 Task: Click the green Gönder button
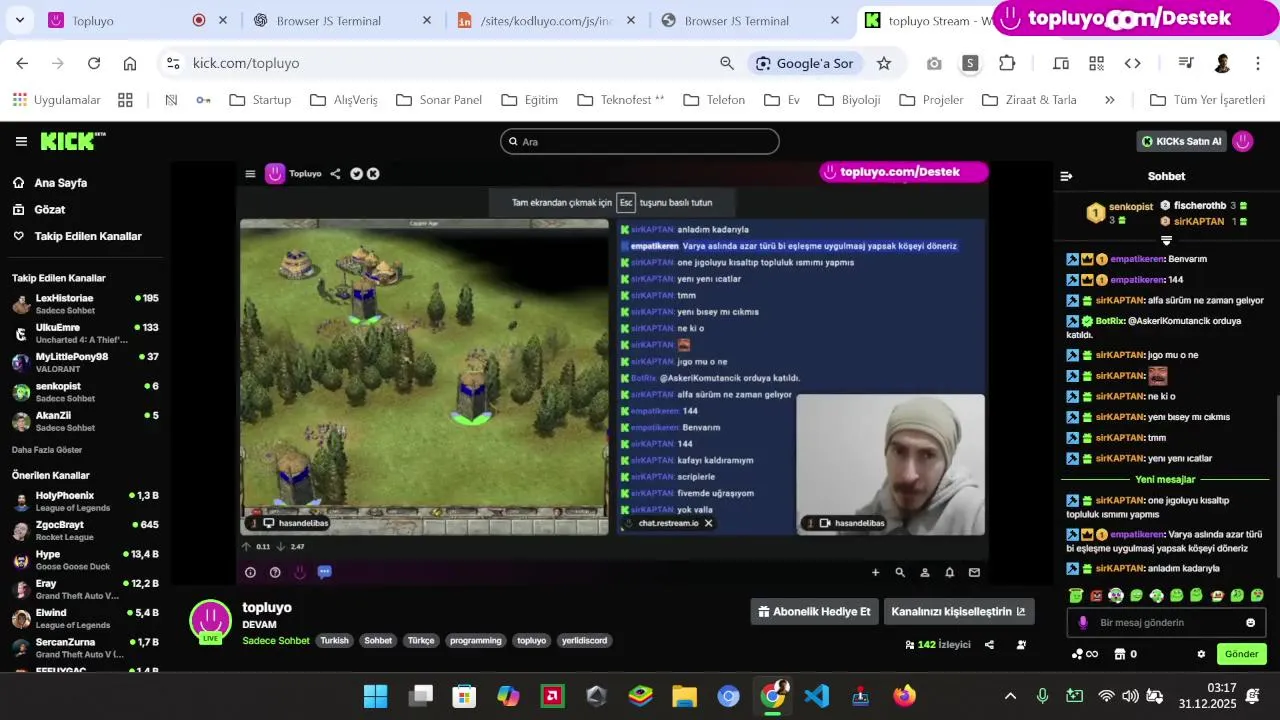[1242, 654]
